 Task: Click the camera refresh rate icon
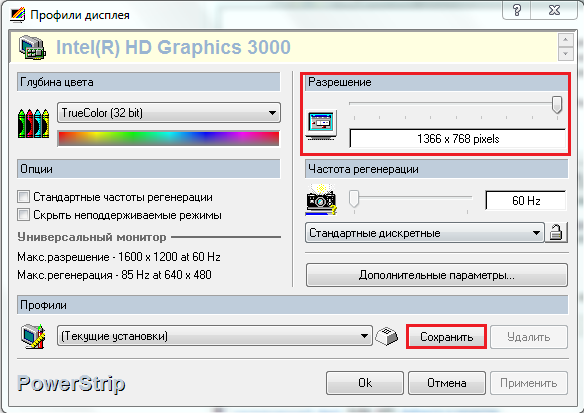click(321, 199)
